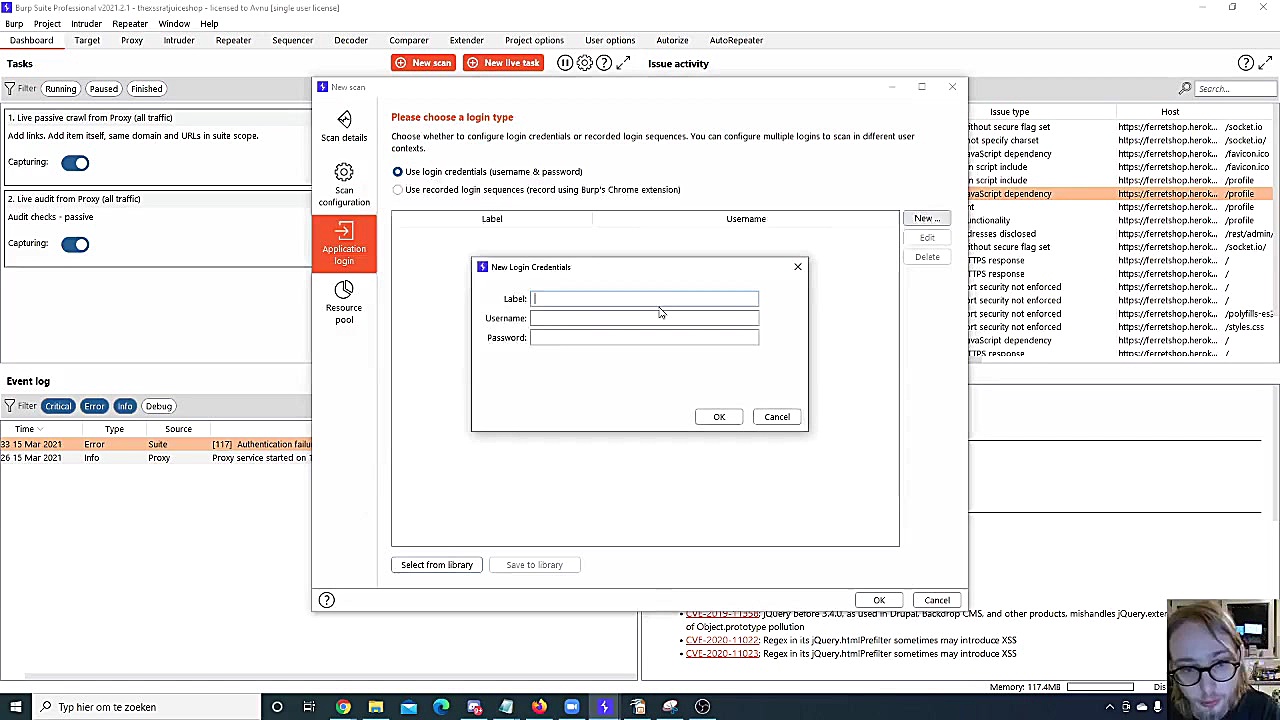
Task: Click the issue activity Search box
Action: click(1236, 89)
